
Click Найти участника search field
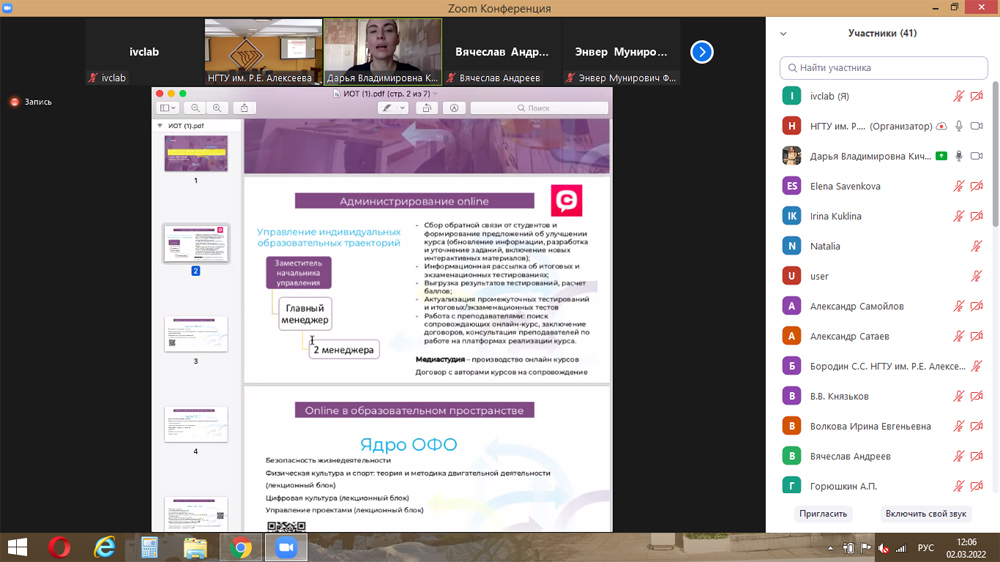[883, 68]
